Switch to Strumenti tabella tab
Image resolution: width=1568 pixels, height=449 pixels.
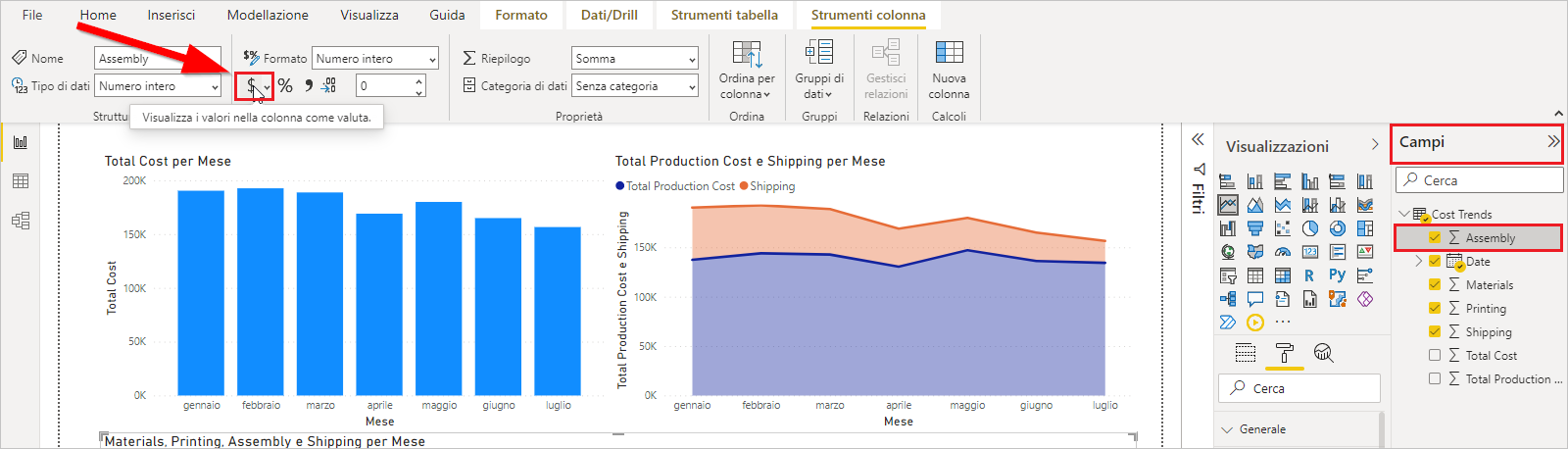tap(724, 15)
